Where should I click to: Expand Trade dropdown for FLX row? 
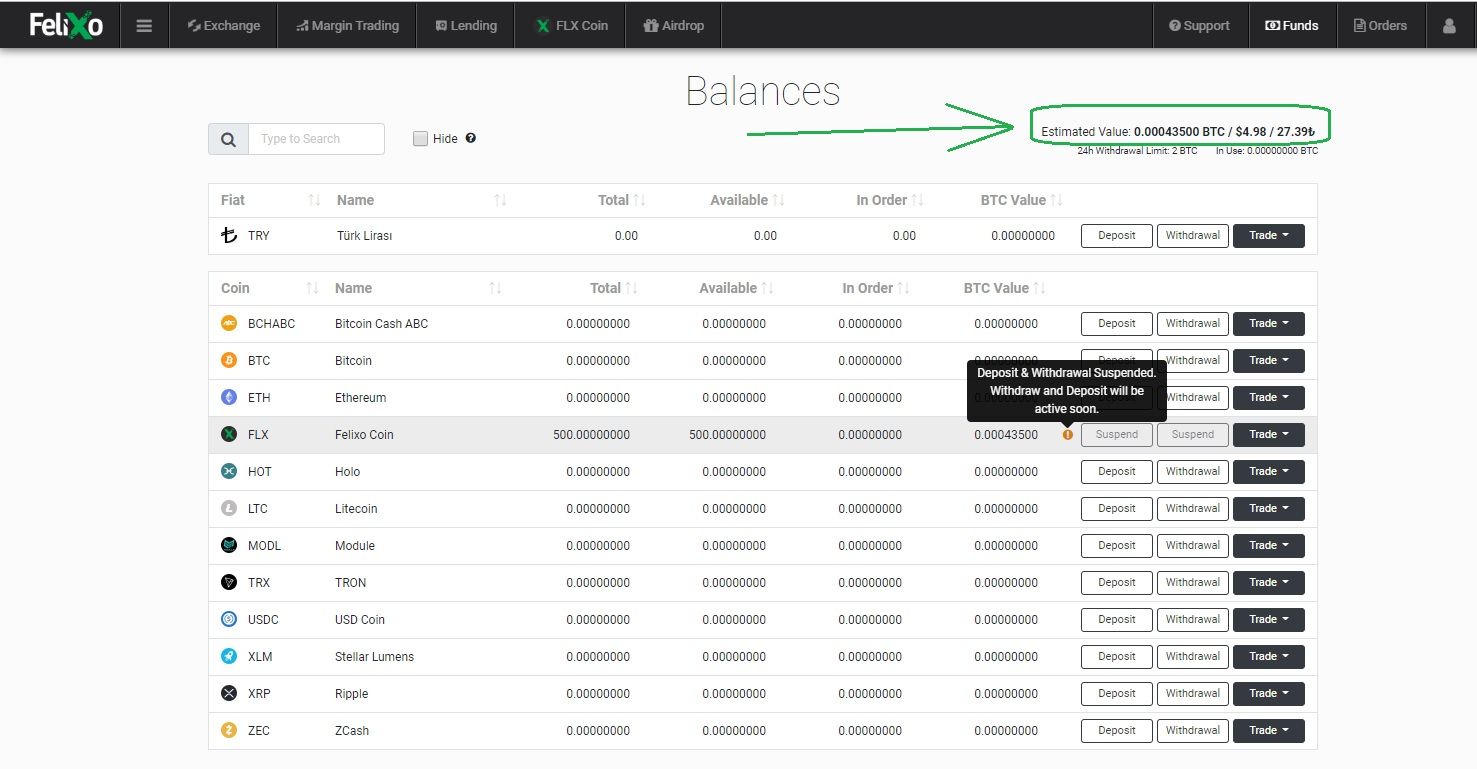coord(1268,435)
